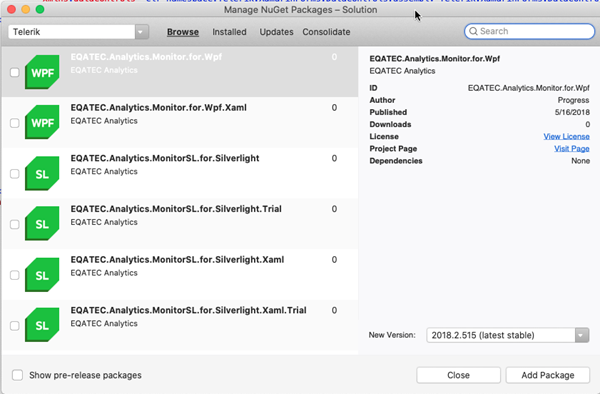600x394 pixels.
Task: Focus the Search input field
Action: (530, 31)
